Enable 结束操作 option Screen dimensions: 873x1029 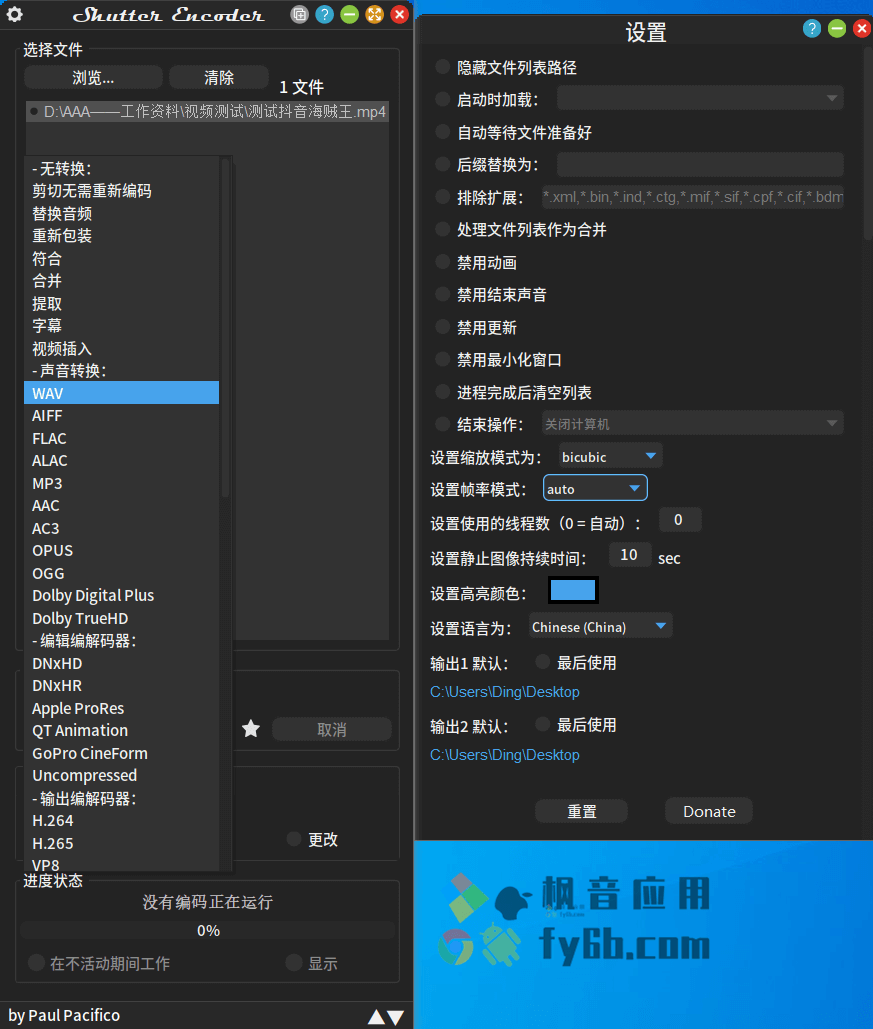pos(442,424)
